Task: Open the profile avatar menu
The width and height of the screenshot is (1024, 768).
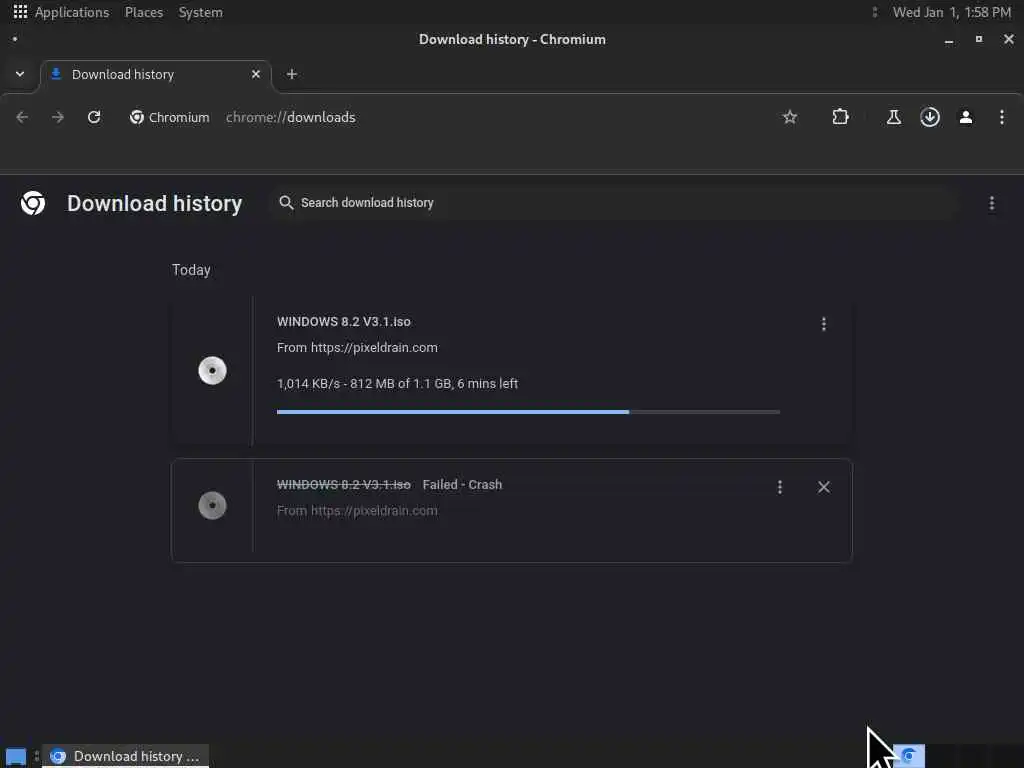Action: (966, 118)
